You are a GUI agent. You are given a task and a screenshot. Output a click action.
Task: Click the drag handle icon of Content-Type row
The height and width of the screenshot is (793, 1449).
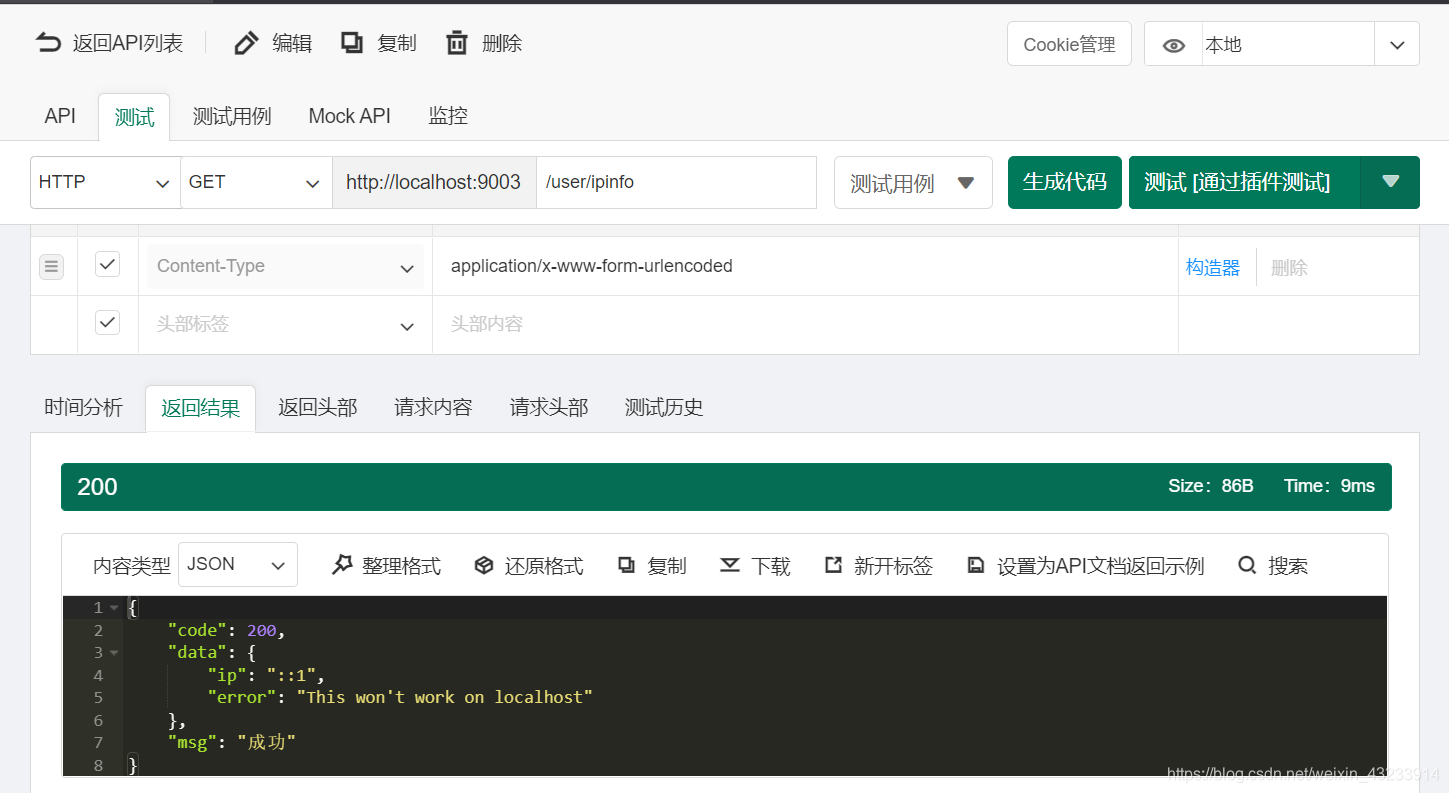click(x=52, y=267)
